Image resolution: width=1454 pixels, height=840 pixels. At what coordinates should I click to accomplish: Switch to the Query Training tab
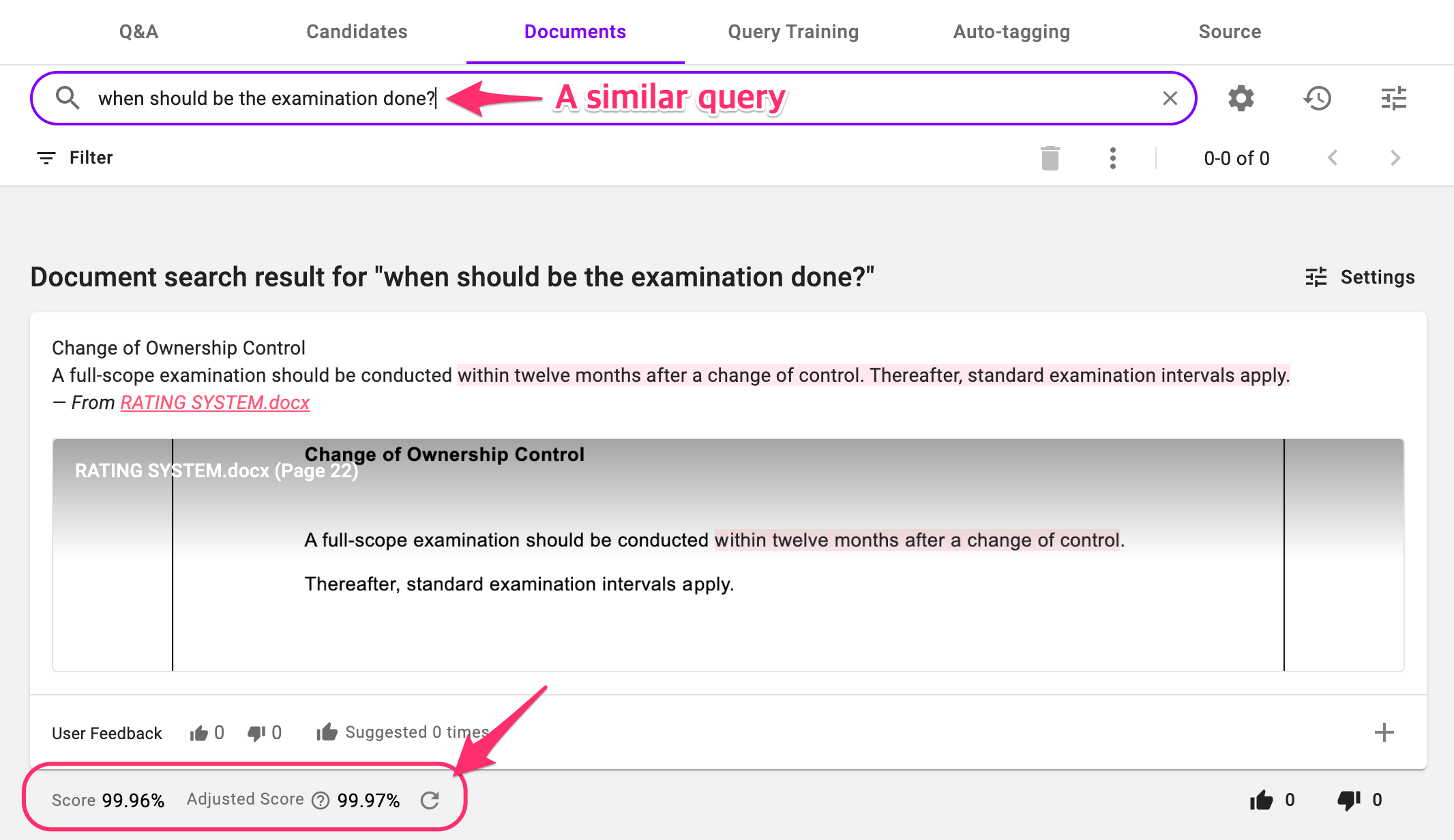pos(793,32)
